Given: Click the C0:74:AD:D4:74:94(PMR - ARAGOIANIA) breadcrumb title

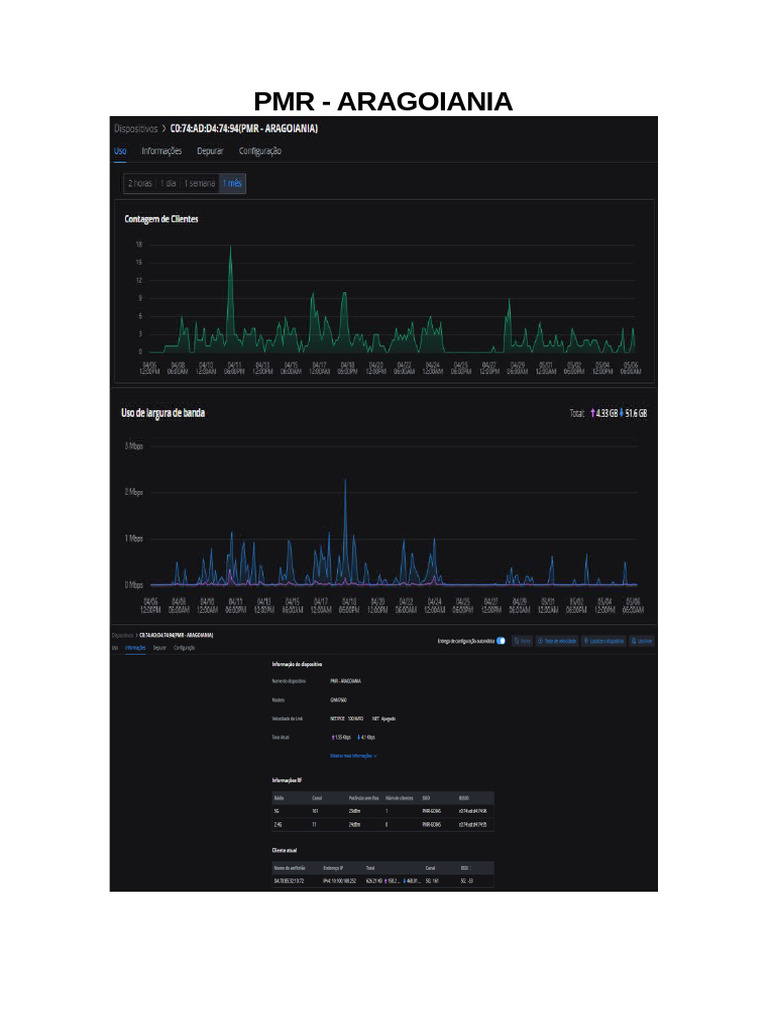Looking at the screenshot, I should pyautogui.click(x=244, y=129).
